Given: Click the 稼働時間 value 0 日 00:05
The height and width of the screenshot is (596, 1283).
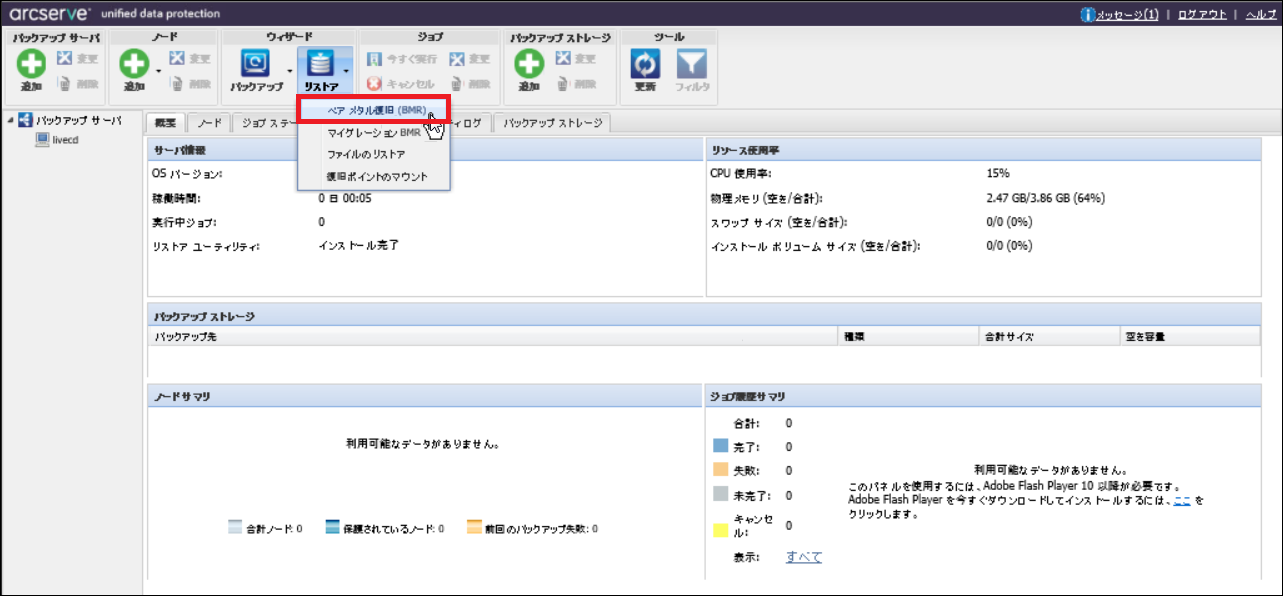Looking at the screenshot, I should pyautogui.click(x=345, y=198).
